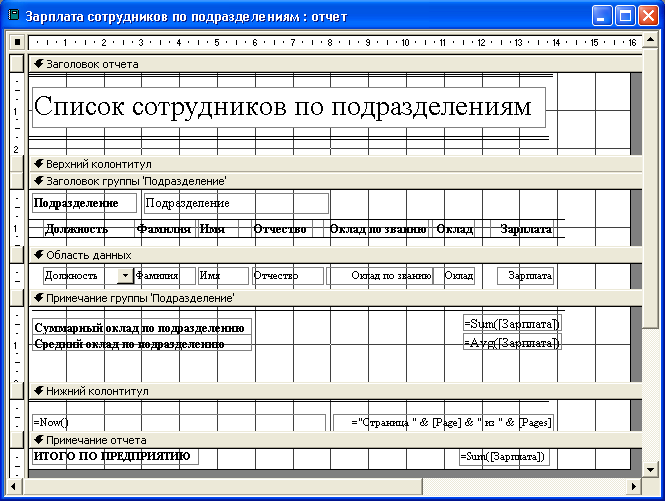Open the Должность combo box dropdown arrow

point(125,276)
